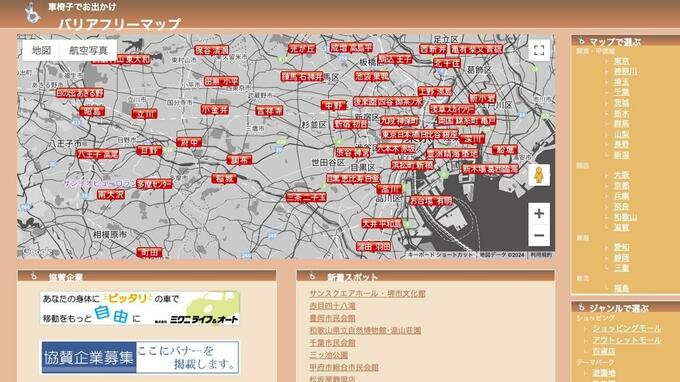Zoom in with the map plus button
The image size is (680, 382).
coord(539,213)
